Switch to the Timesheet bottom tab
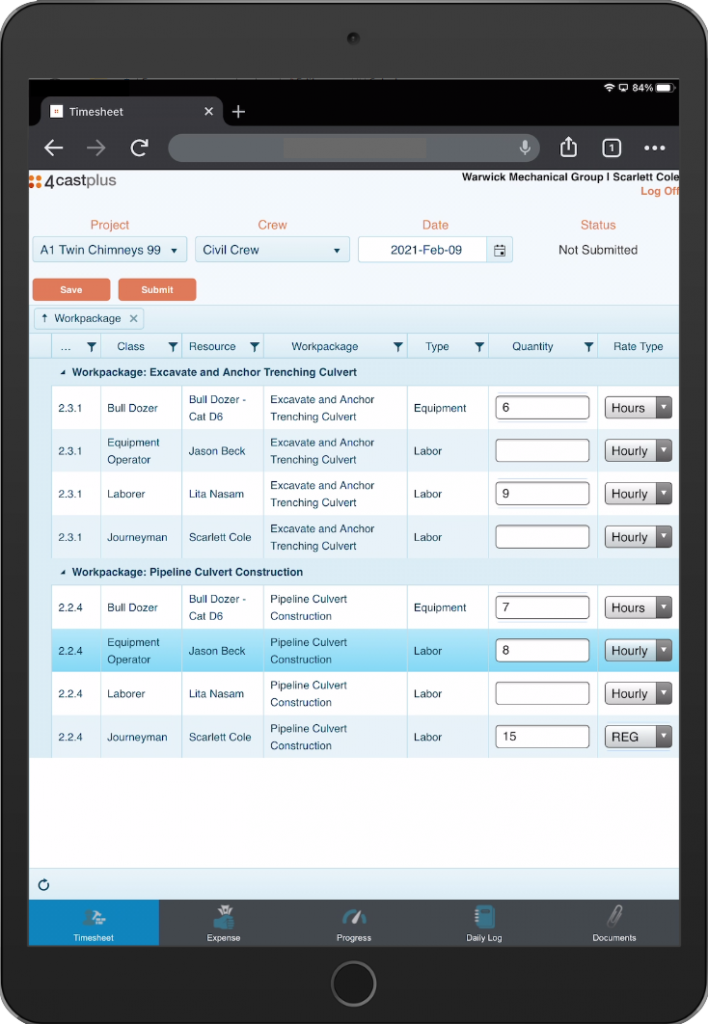This screenshot has height=1024, width=708. coord(93,923)
